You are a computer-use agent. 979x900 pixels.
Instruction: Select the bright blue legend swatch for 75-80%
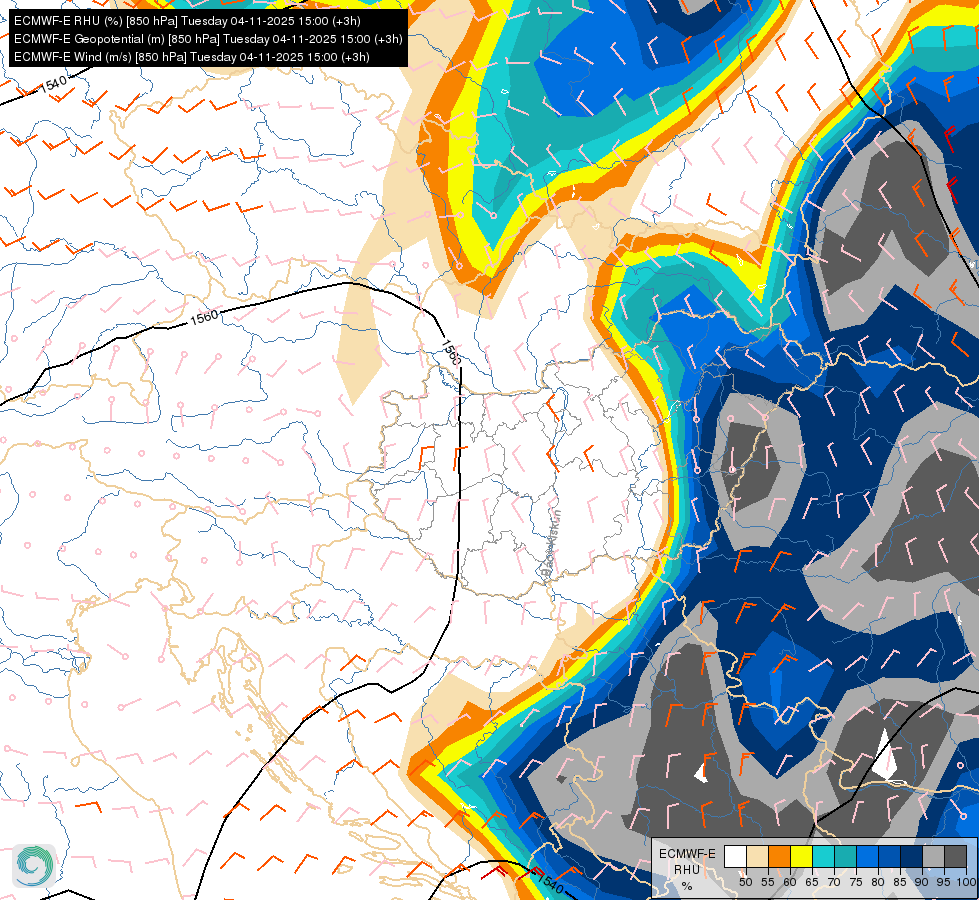coord(868,857)
